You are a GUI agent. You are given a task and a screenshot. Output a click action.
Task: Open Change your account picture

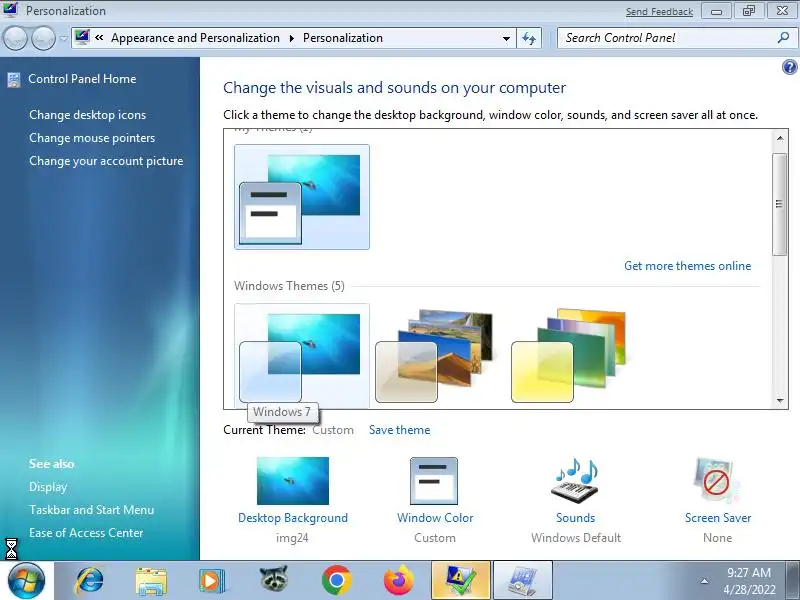click(106, 161)
